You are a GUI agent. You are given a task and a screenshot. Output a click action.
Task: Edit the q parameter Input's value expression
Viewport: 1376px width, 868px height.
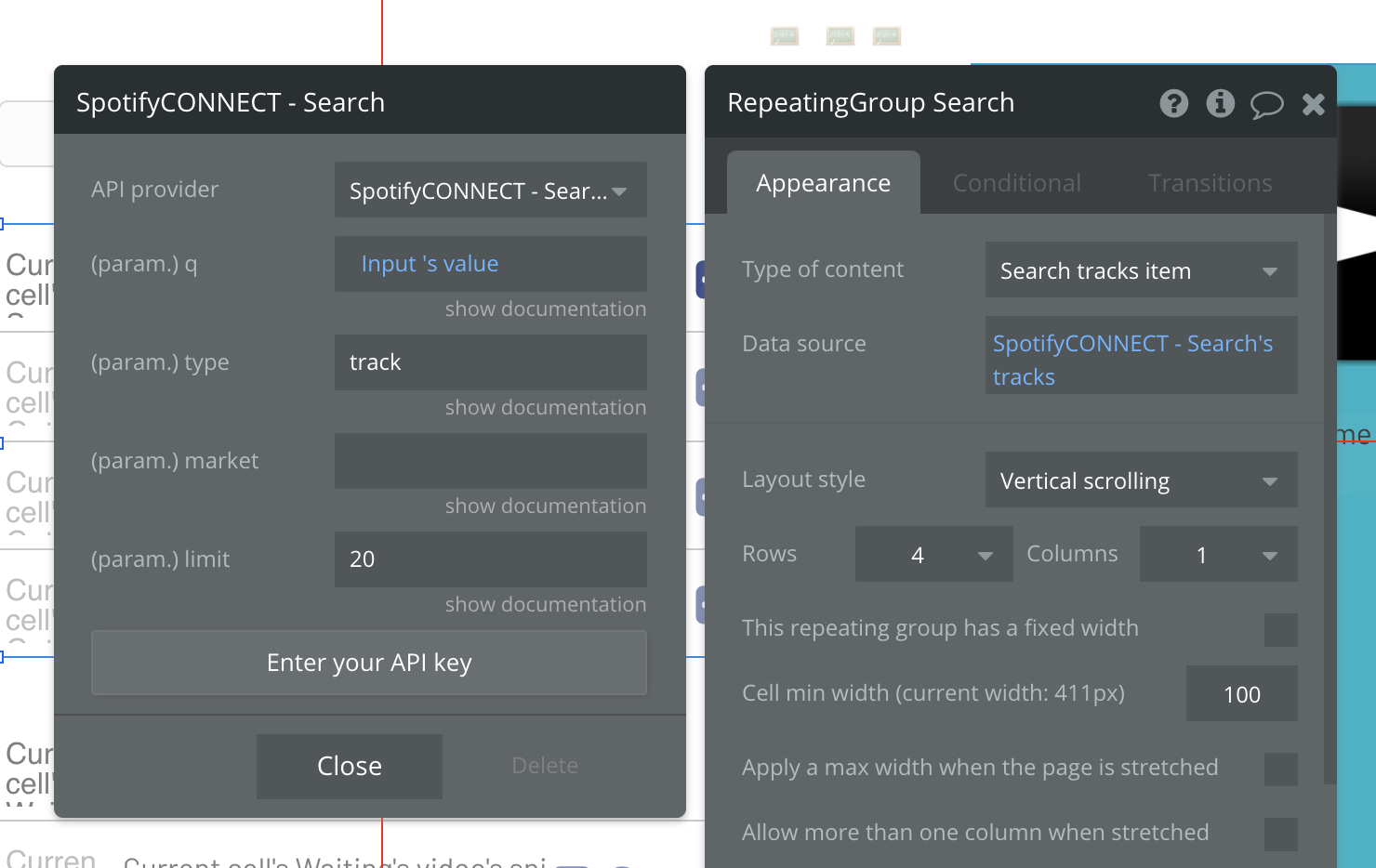[x=491, y=264]
